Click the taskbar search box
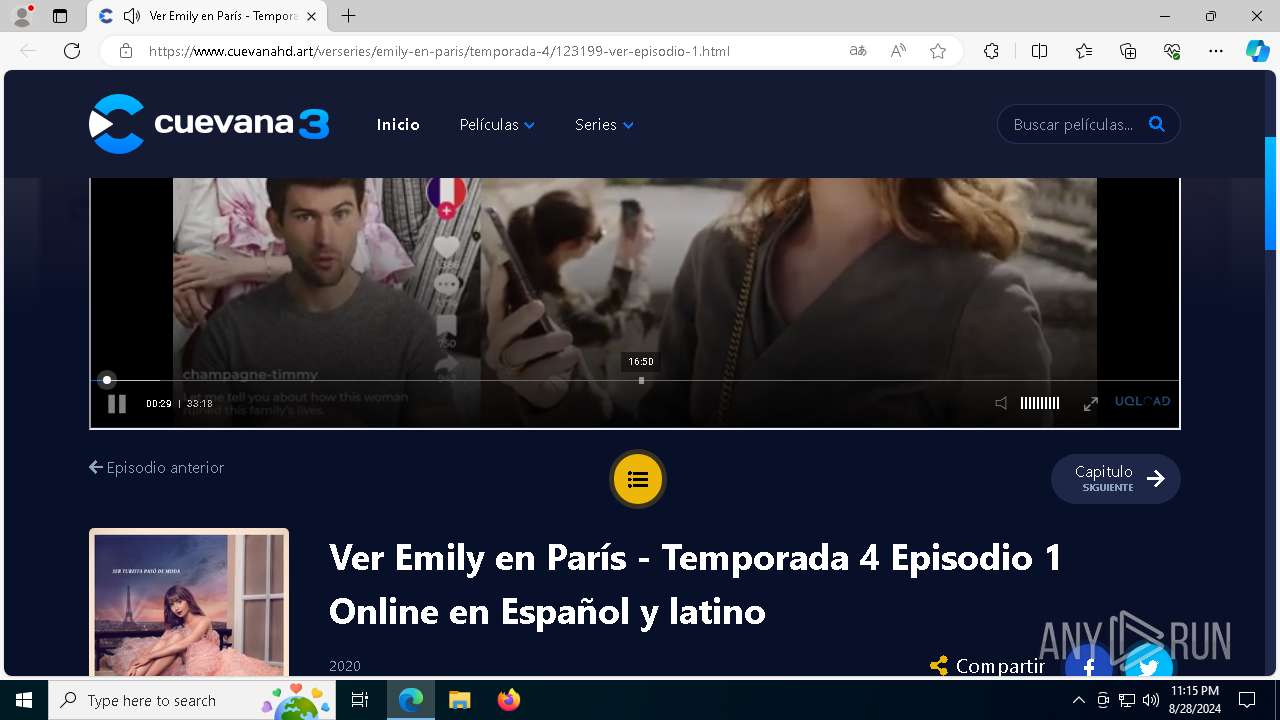Viewport: 1280px width, 720px height. (x=192, y=700)
